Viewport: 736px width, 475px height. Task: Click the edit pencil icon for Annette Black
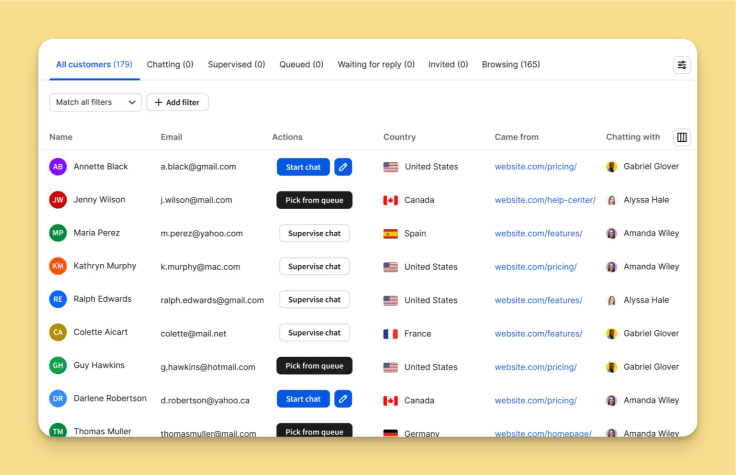(x=343, y=167)
